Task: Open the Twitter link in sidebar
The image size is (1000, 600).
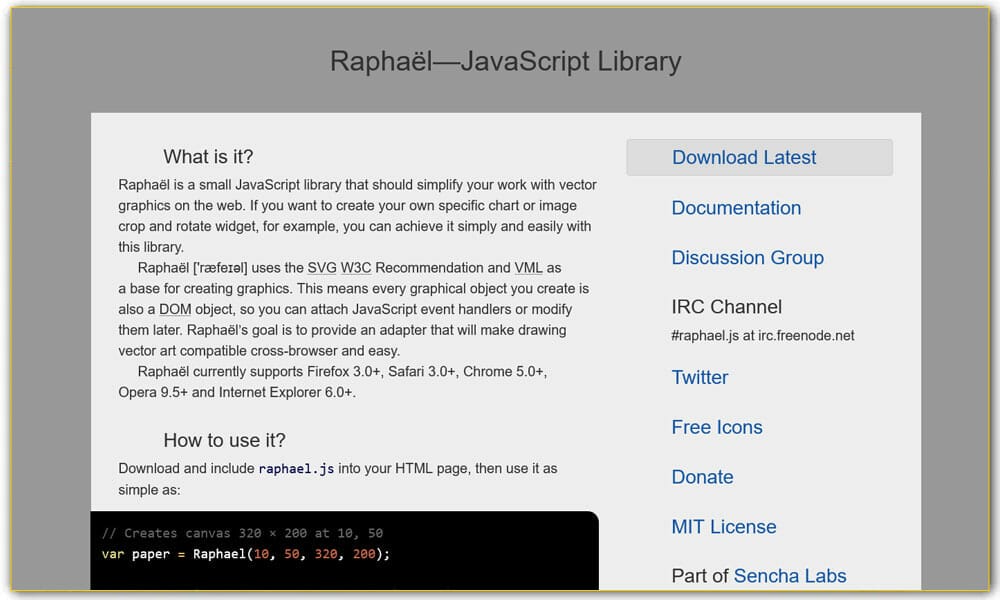Action: [x=699, y=377]
